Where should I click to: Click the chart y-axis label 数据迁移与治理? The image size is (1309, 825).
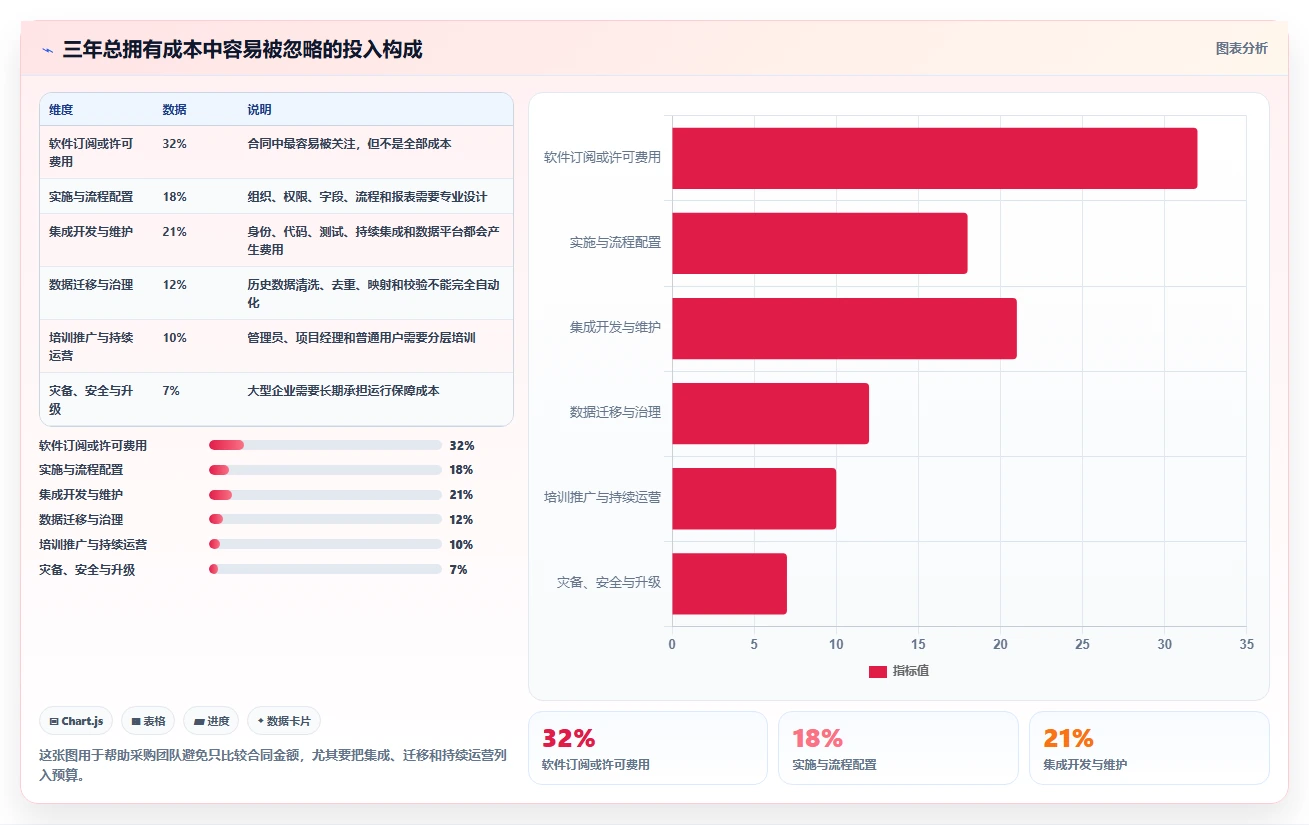coord(615,412)
